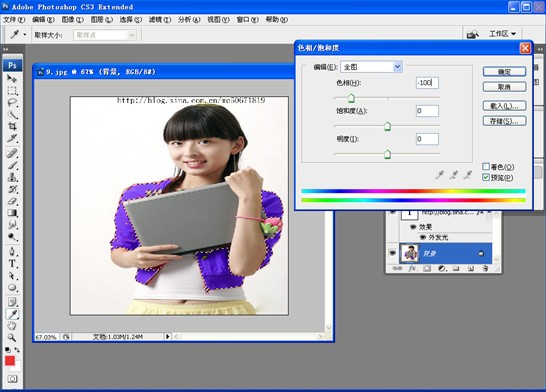Click the 载入(L)... button
The image size is (546, 392).
[504, 106]
